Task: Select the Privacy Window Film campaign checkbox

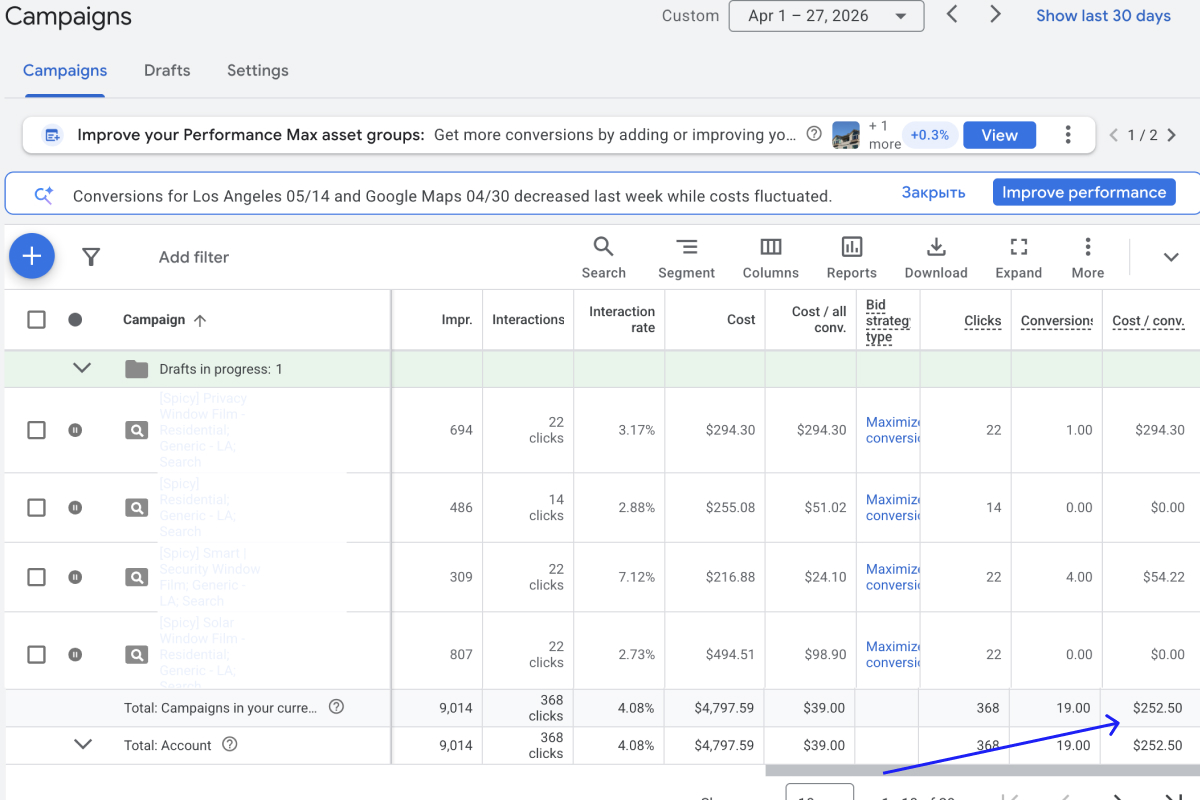Action: click(x=36, y=430)
